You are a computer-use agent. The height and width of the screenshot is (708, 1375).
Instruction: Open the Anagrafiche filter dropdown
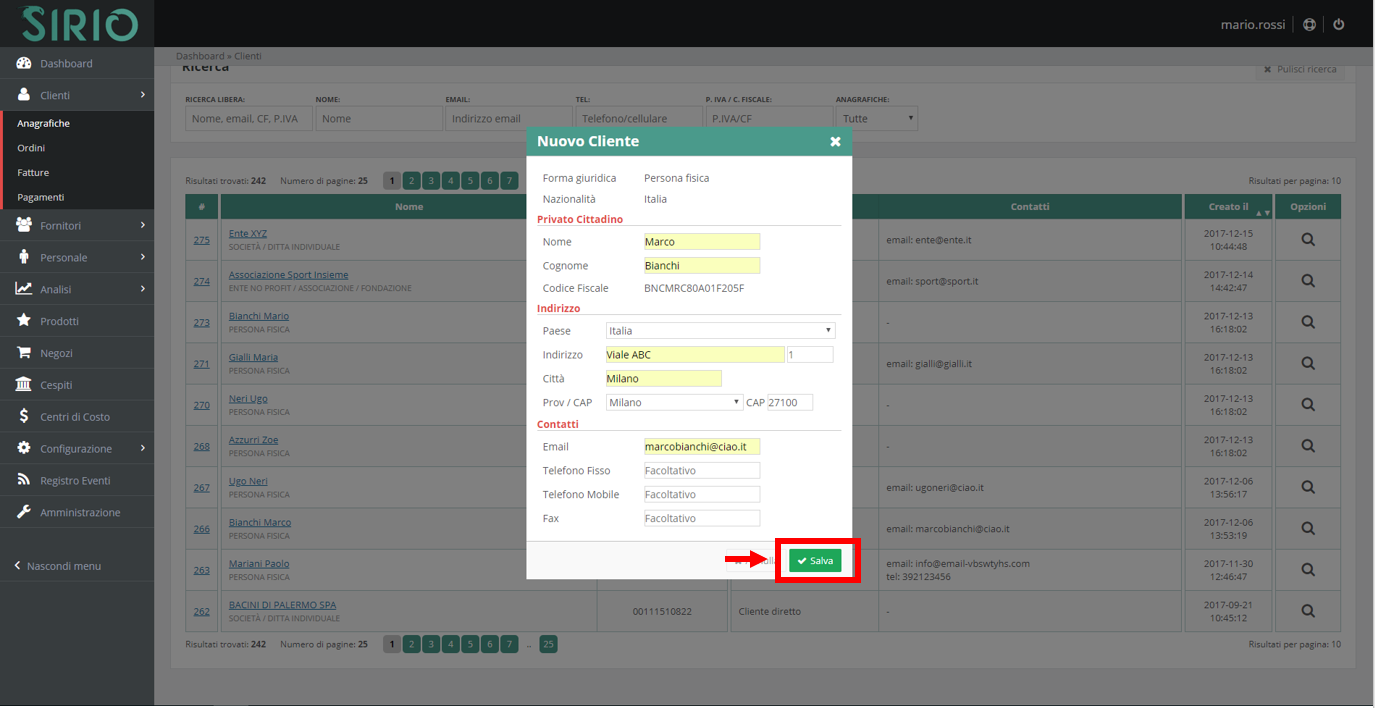coord(876,118)
